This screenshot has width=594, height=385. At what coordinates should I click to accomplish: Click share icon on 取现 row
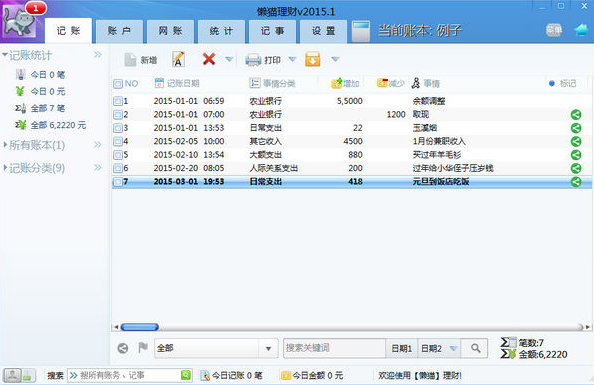point(576,114)
